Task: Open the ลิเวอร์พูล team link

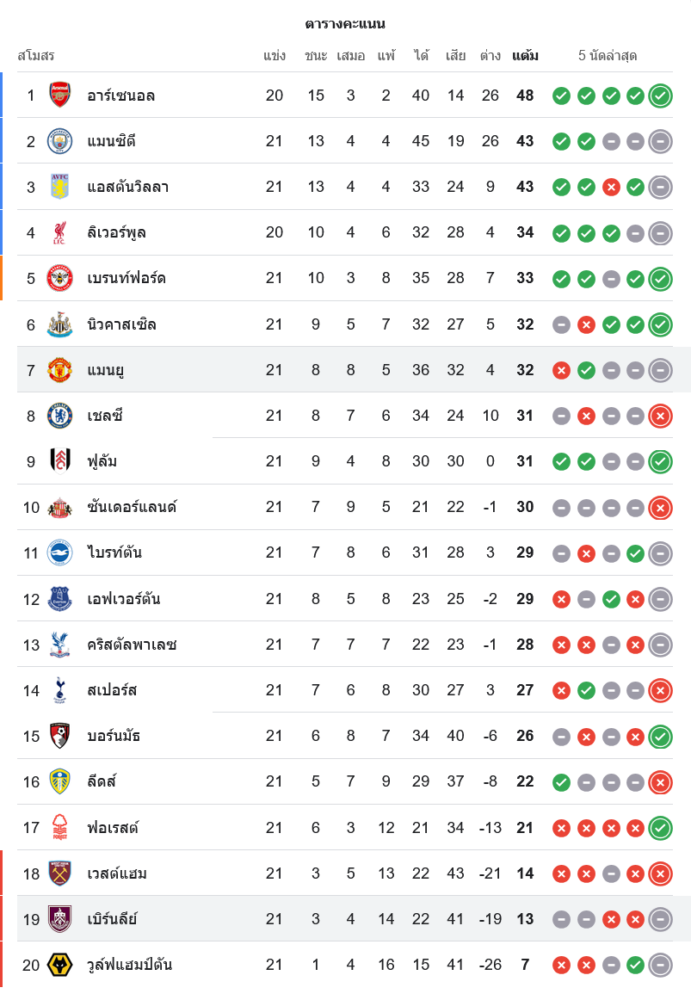Action: (122, 233)
